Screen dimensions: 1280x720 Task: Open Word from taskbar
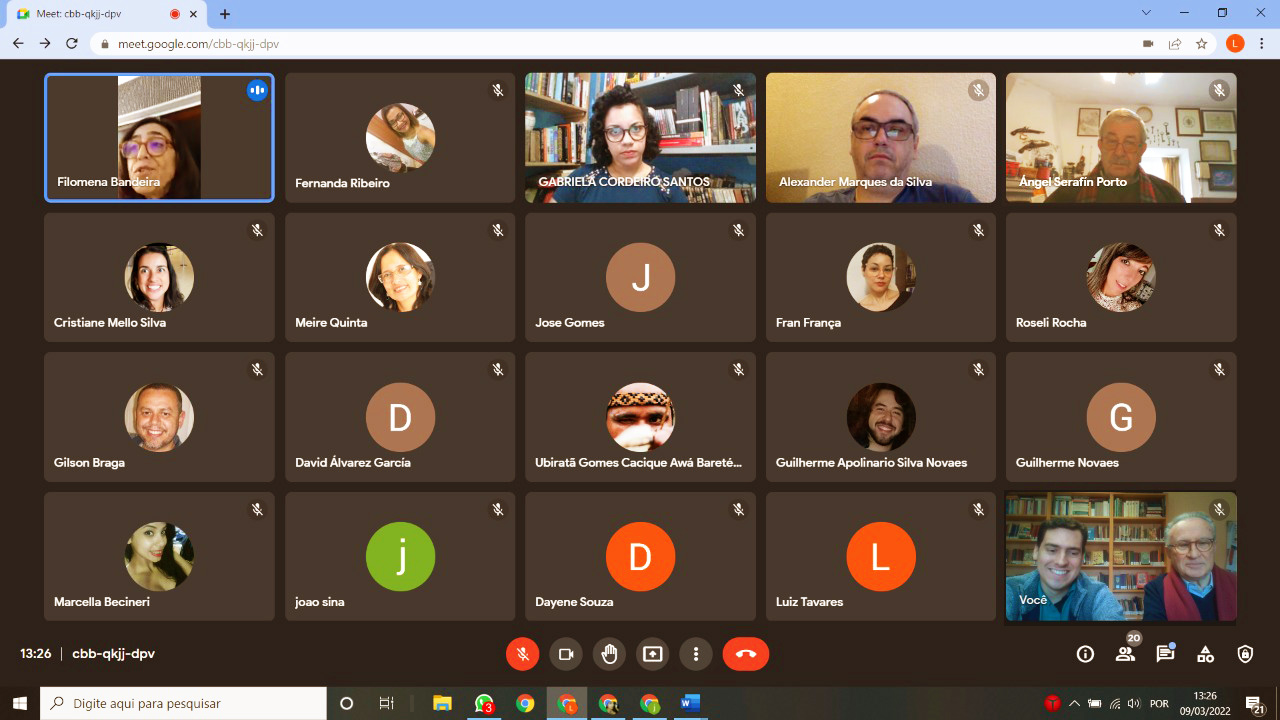click(x=690, y=703)
